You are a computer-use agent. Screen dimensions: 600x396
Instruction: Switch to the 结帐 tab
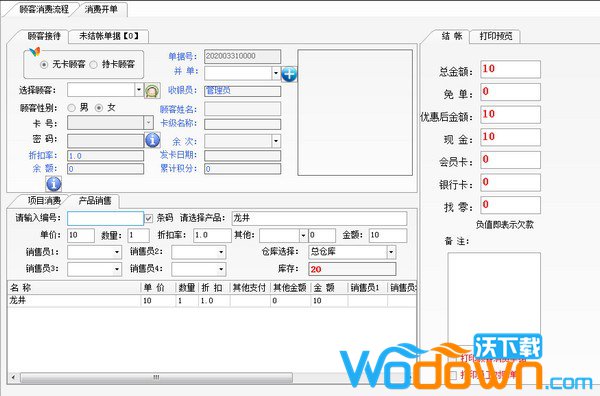452,36
